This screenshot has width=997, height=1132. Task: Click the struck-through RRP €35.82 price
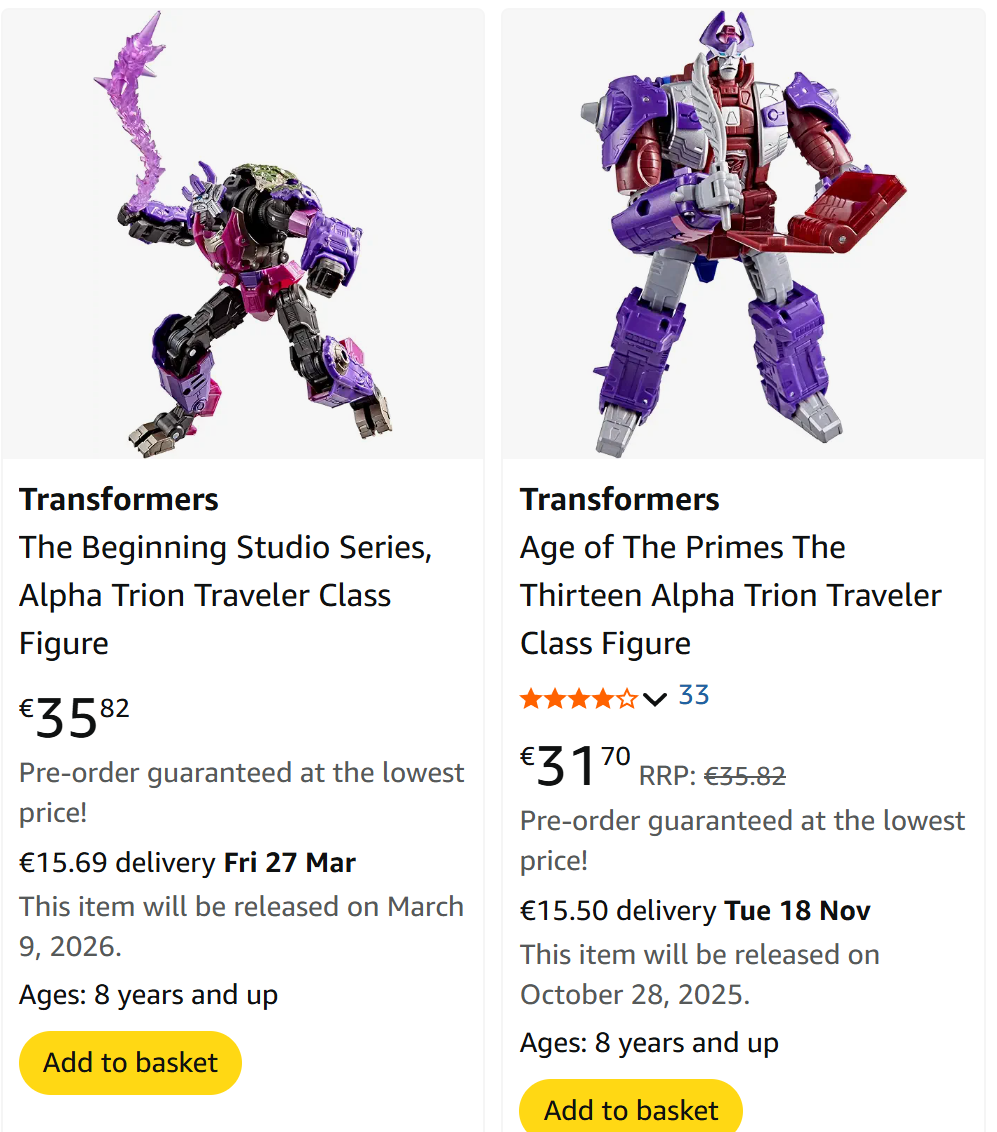pos(744,776)
